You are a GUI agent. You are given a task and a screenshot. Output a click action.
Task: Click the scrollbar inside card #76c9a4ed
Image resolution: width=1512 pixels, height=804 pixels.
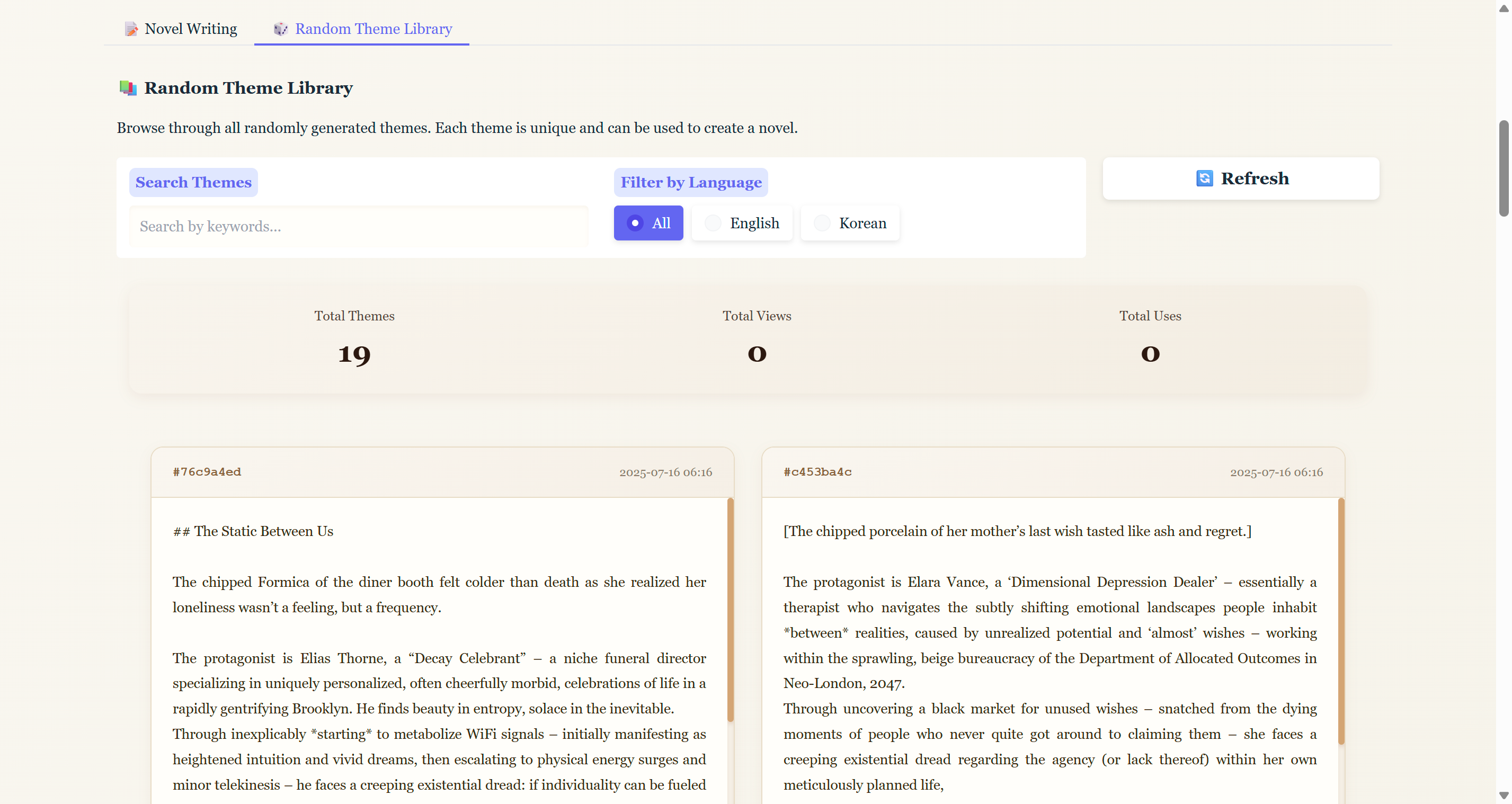730,610
